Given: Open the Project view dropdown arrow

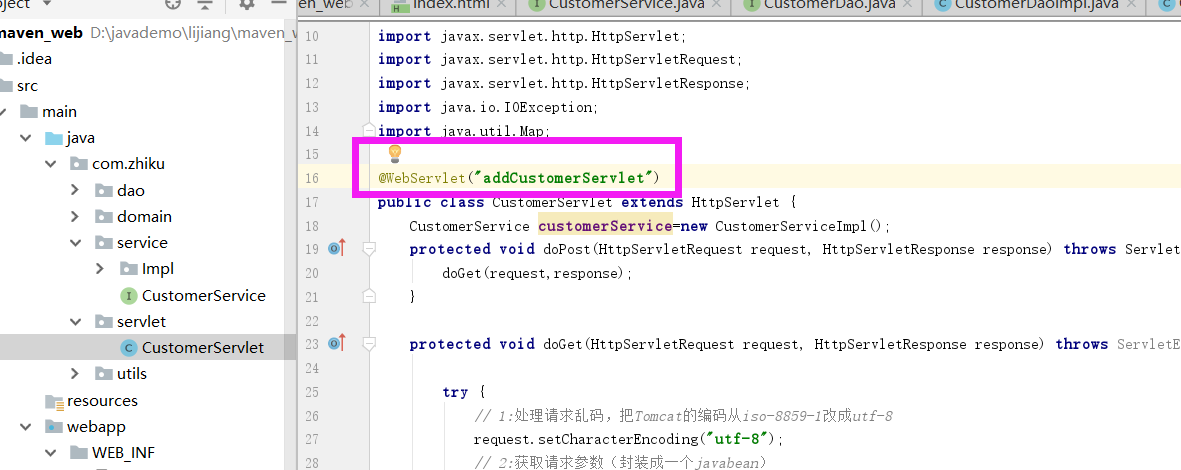Looking at the screenshot, I should [x=47, y=4].
